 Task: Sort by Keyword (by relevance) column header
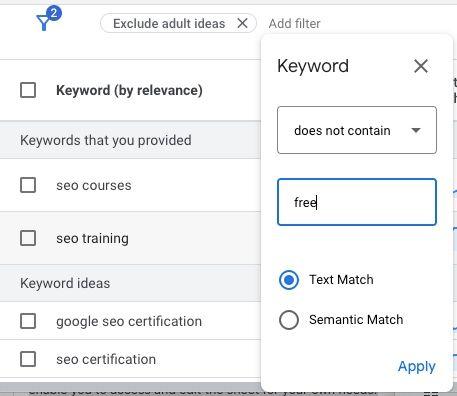click(x=129, y=90)
